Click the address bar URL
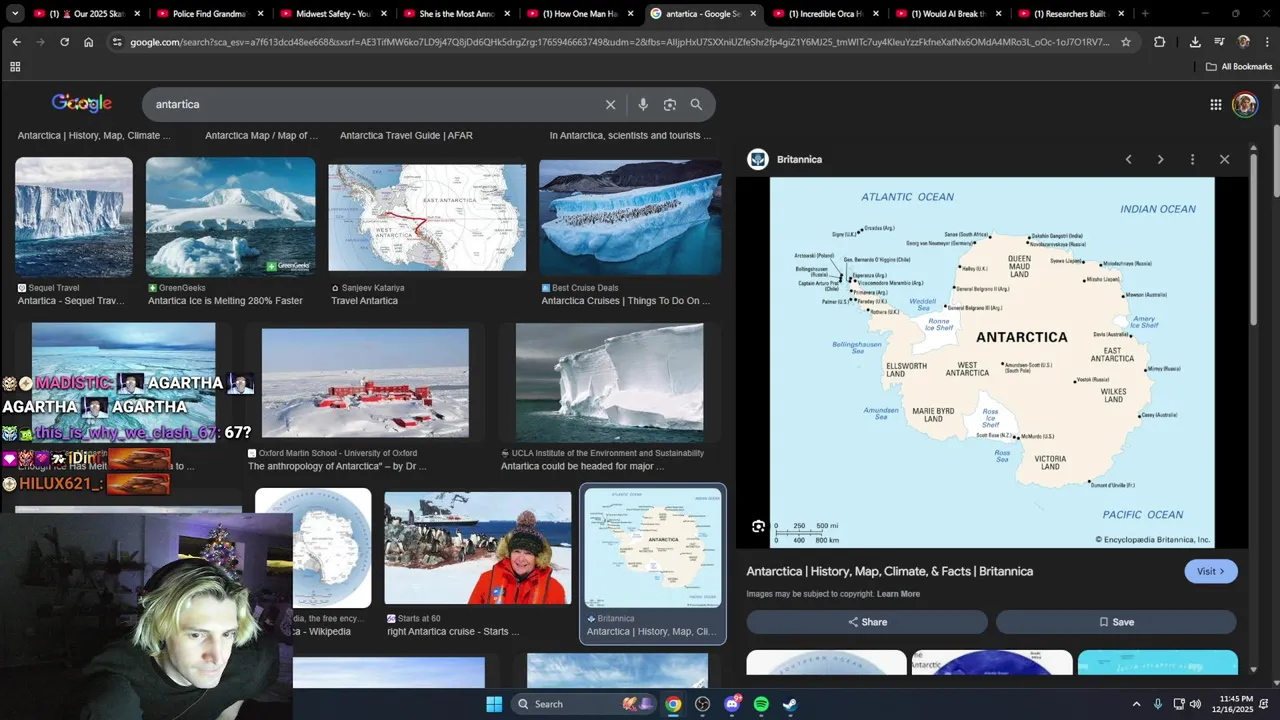This screenshot has height=720, width=1280. click(620, 42)
